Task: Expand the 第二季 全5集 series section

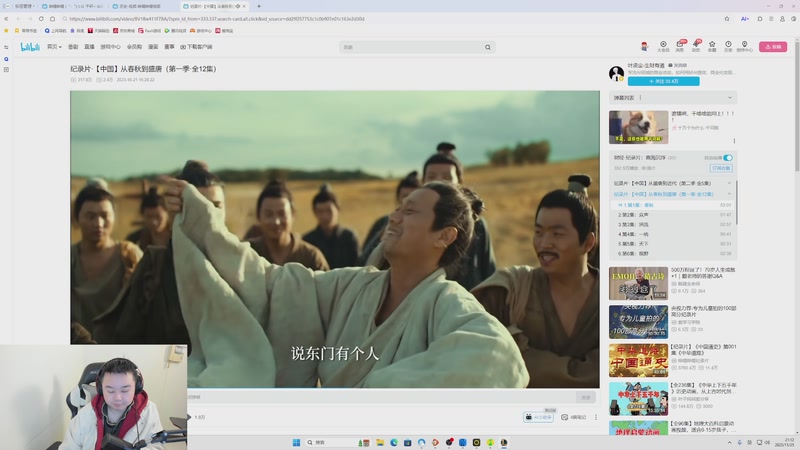Action: coord(729,183)
